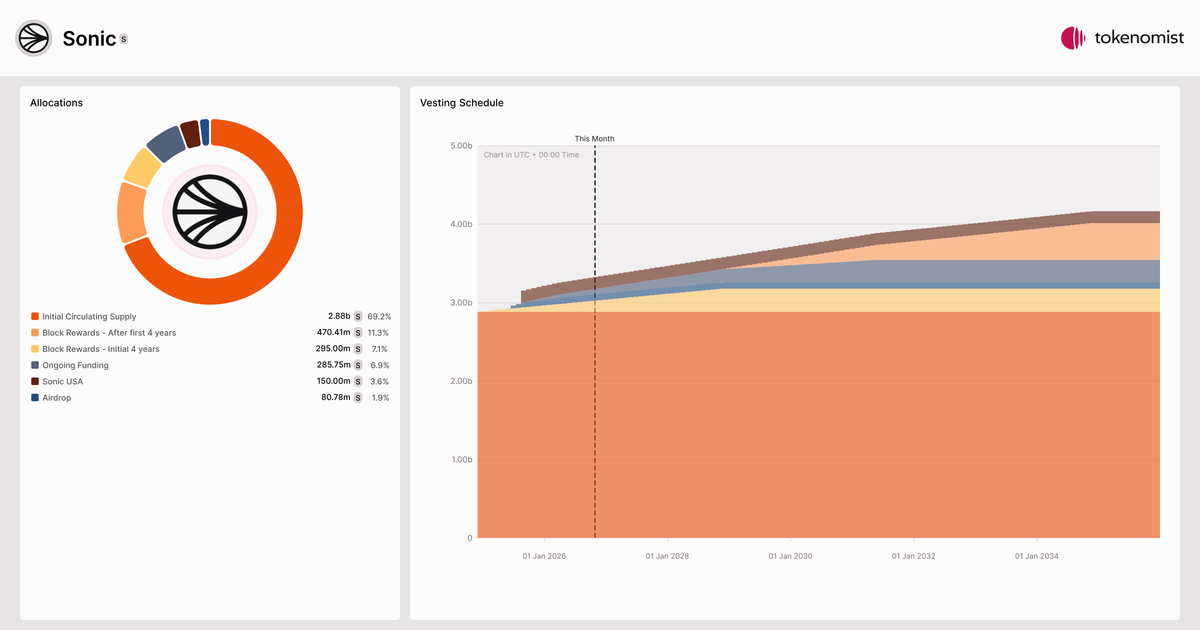1200x630 pixels.
Task: Click the 2.00b y-axis label
Action: coord(460,381)
